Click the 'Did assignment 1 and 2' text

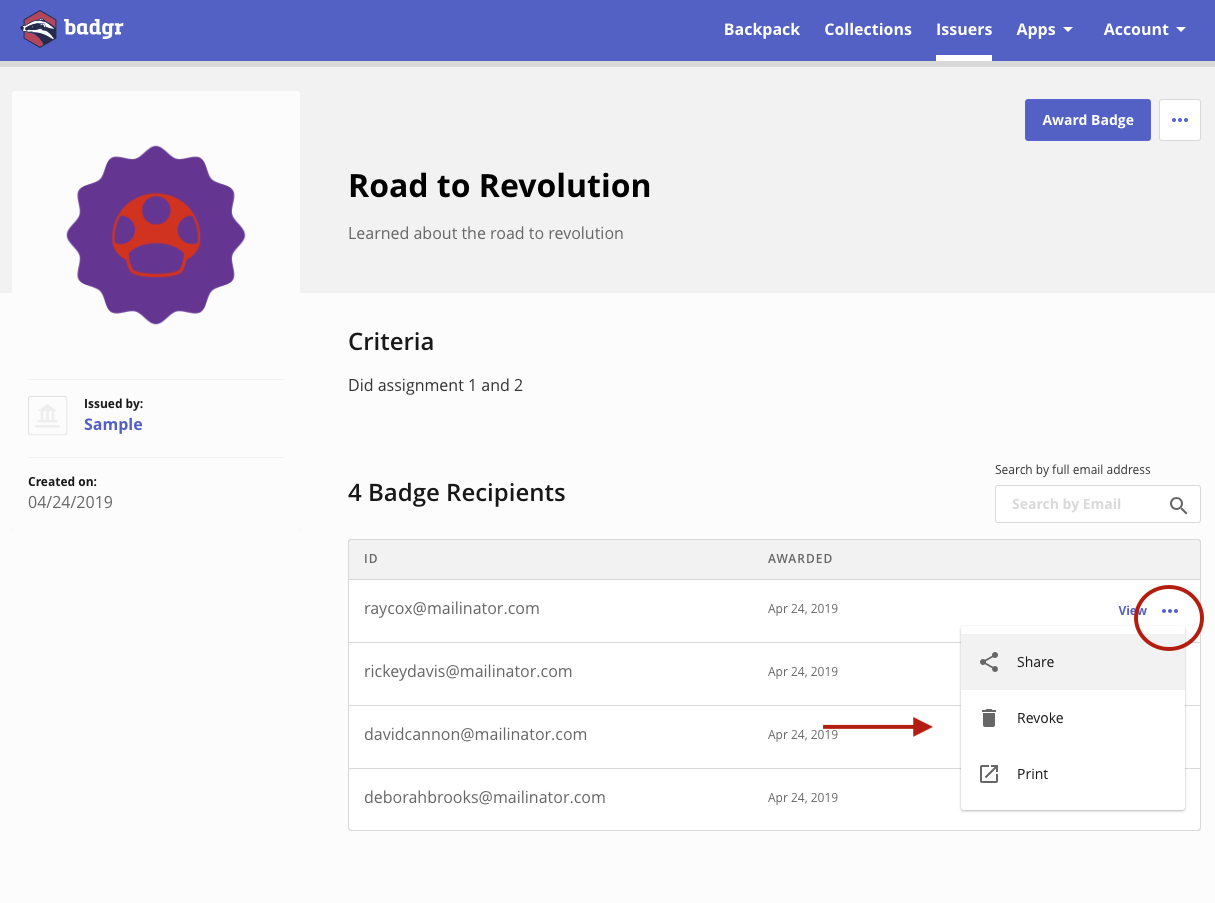click(435, 385)
